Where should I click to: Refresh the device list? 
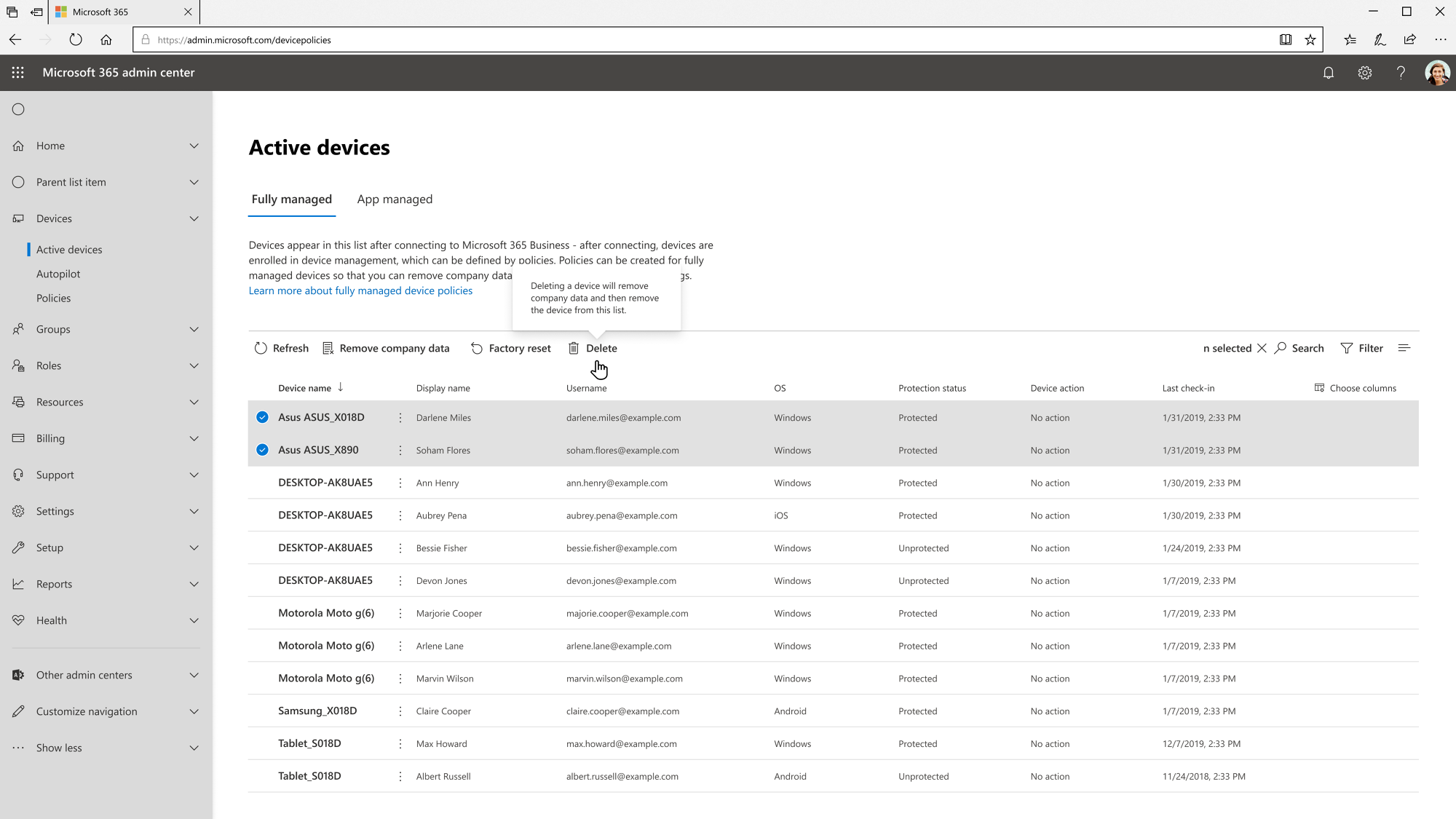pos(281,348)
